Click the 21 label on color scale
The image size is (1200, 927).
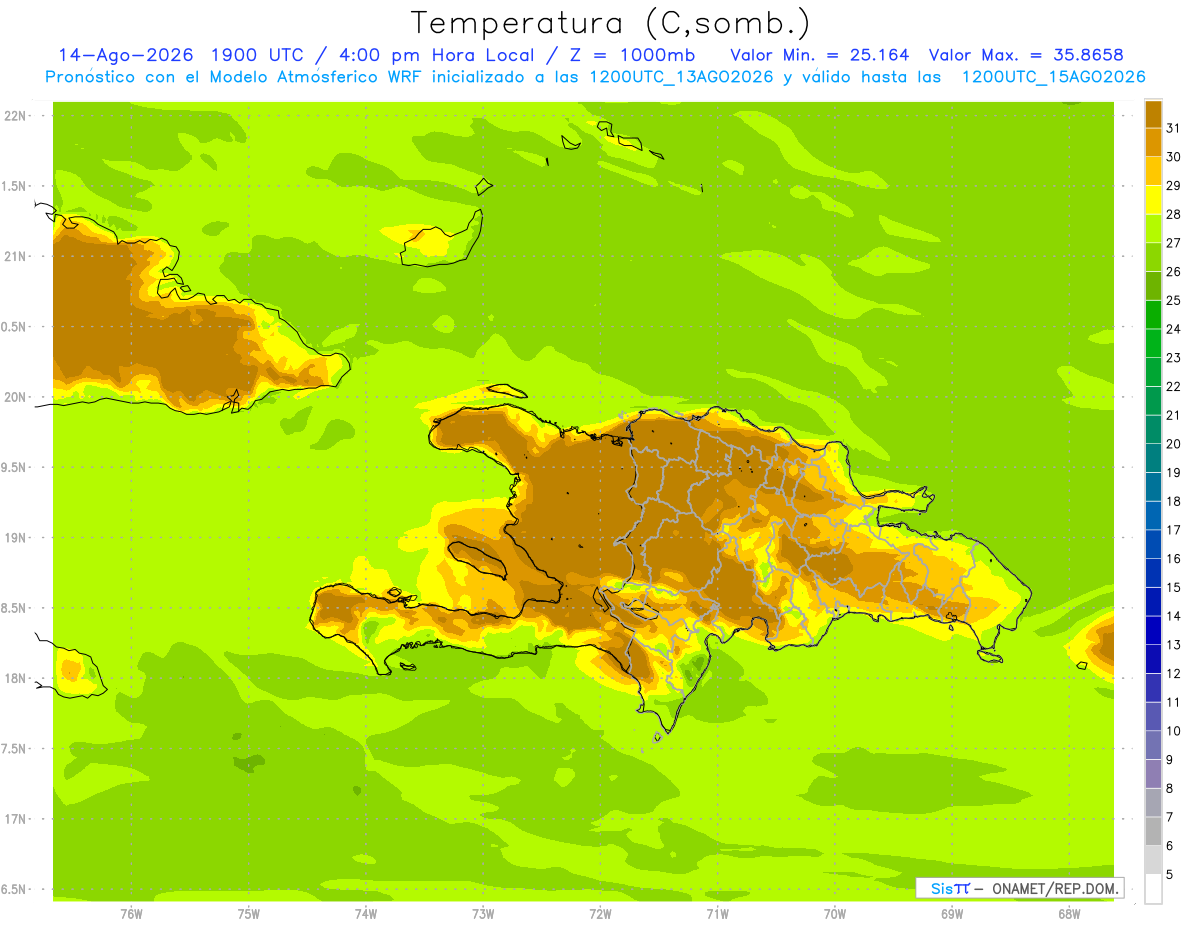point(1173,415)
